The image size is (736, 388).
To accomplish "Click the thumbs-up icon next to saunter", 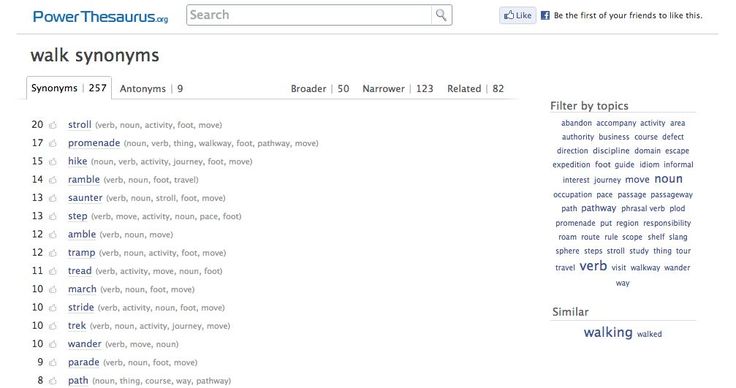I will tap(53, 198).
